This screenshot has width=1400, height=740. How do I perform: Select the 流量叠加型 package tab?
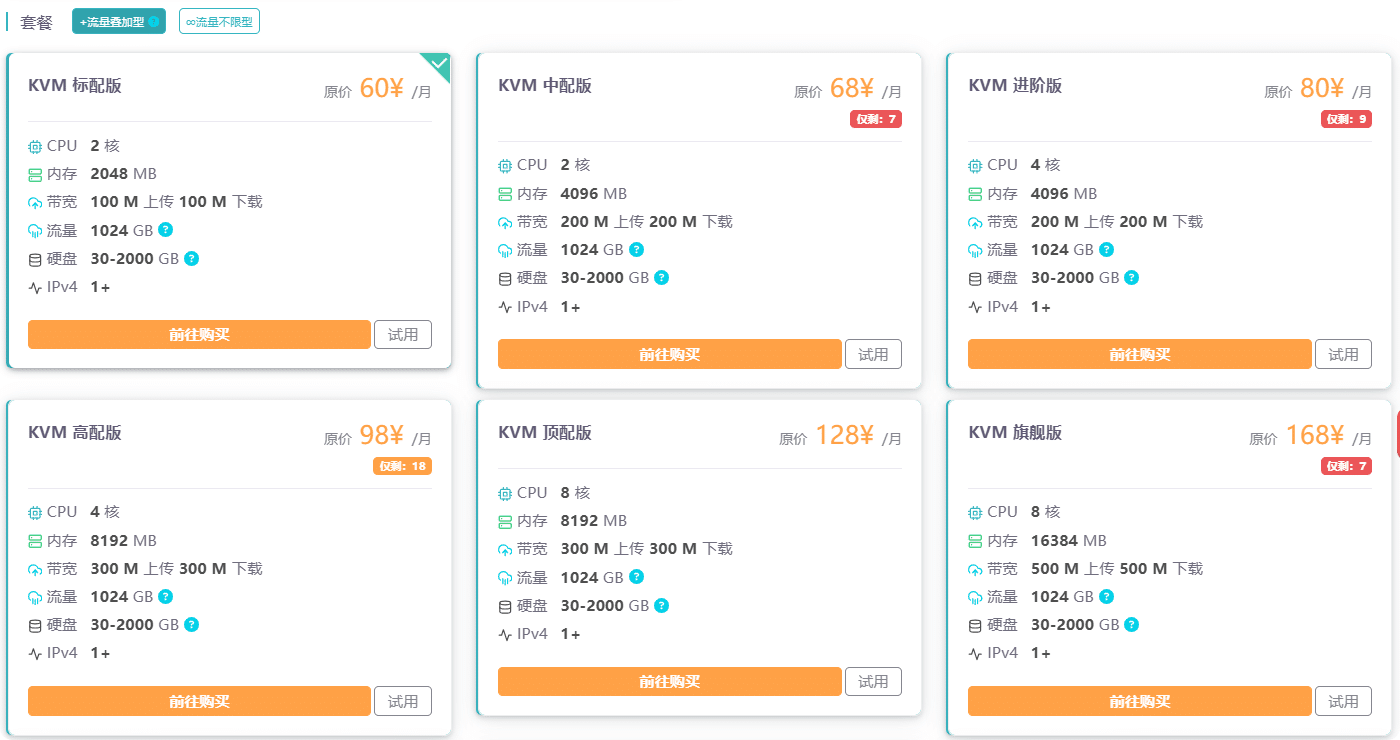119,21
